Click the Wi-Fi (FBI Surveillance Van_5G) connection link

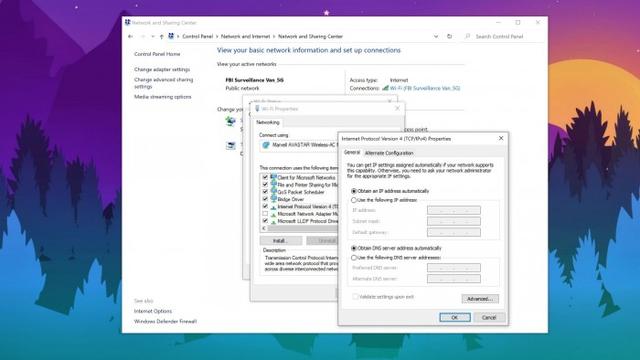425,88
